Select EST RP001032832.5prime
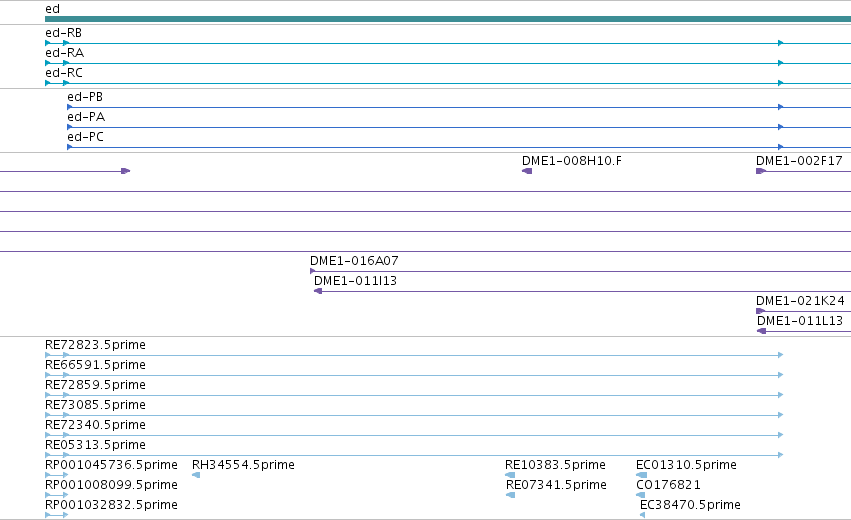Screen dimensions: 851x520 111,505
